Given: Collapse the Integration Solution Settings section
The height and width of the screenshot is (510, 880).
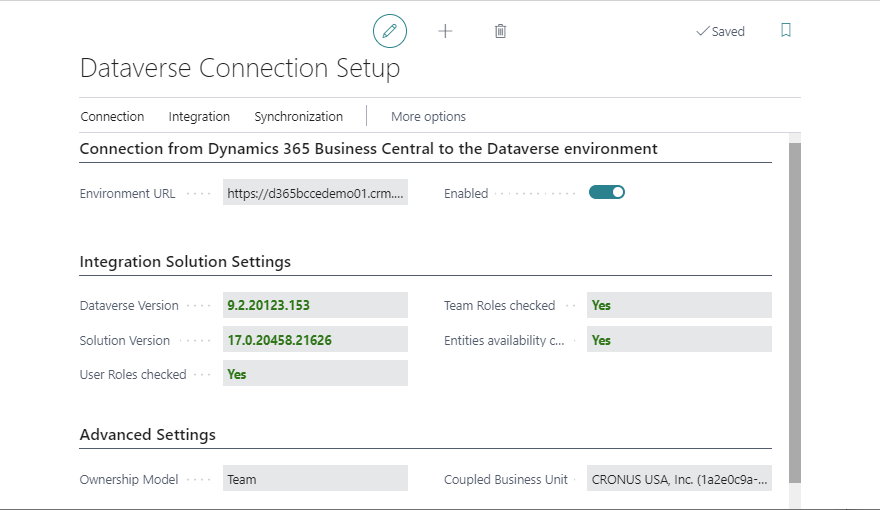Looking at the screenshot, I should pos(185,262).
